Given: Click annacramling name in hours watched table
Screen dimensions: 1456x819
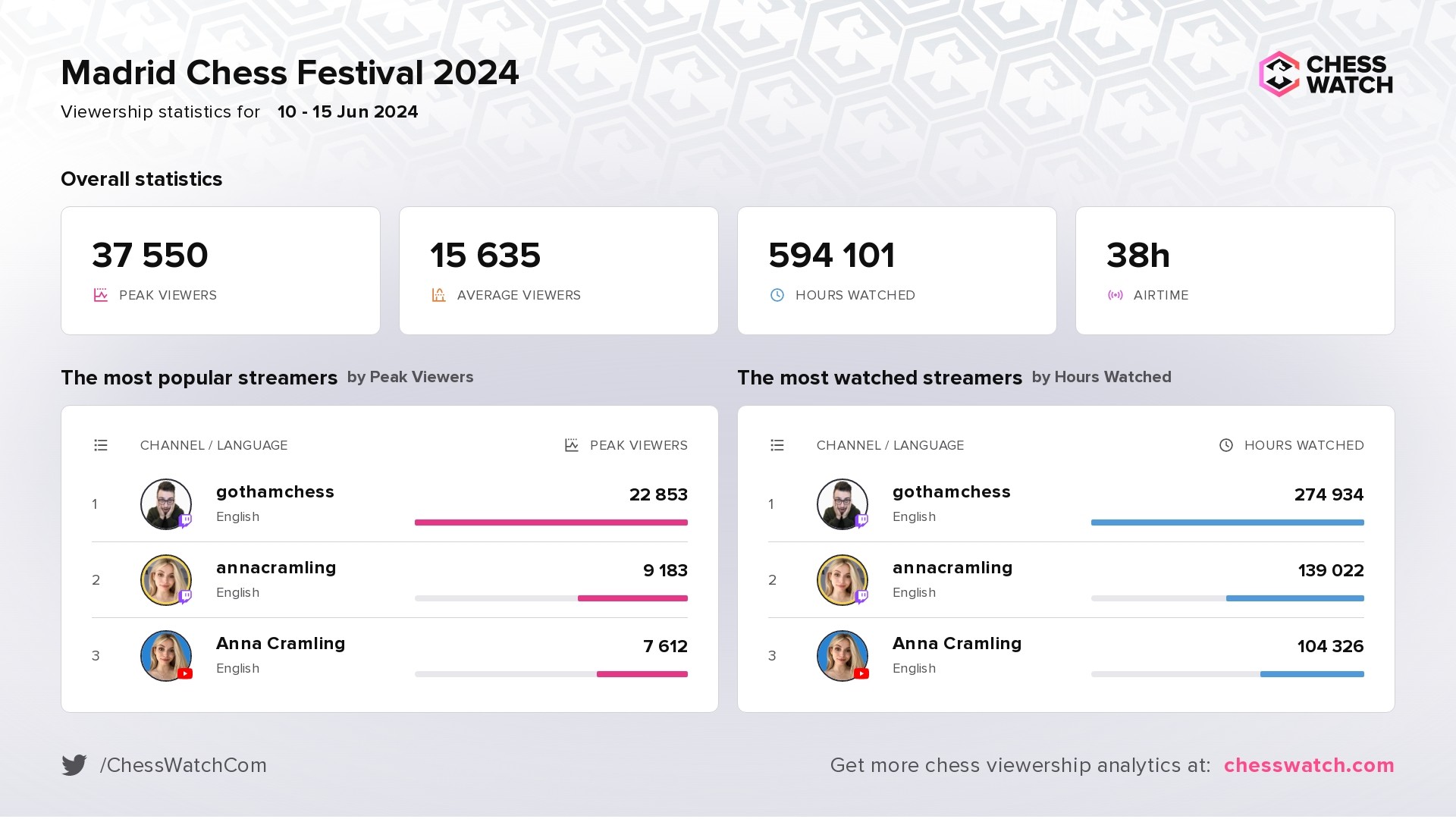Looking at the screenshot, I should tap(952, 568).
